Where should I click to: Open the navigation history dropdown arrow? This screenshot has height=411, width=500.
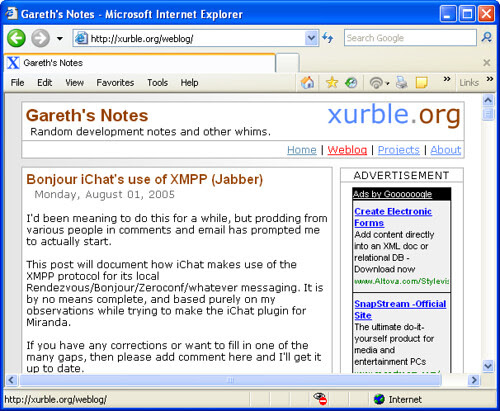click(x=60, y=39)
